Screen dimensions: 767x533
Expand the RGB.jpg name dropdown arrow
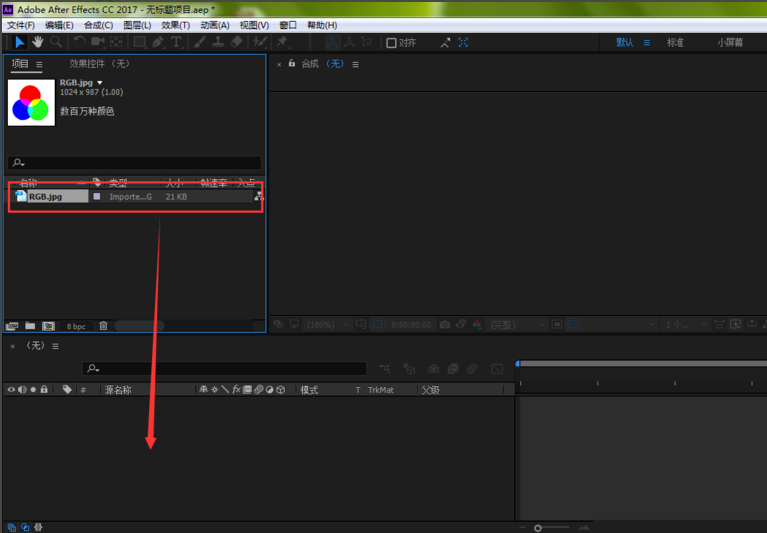click(100, 83)
